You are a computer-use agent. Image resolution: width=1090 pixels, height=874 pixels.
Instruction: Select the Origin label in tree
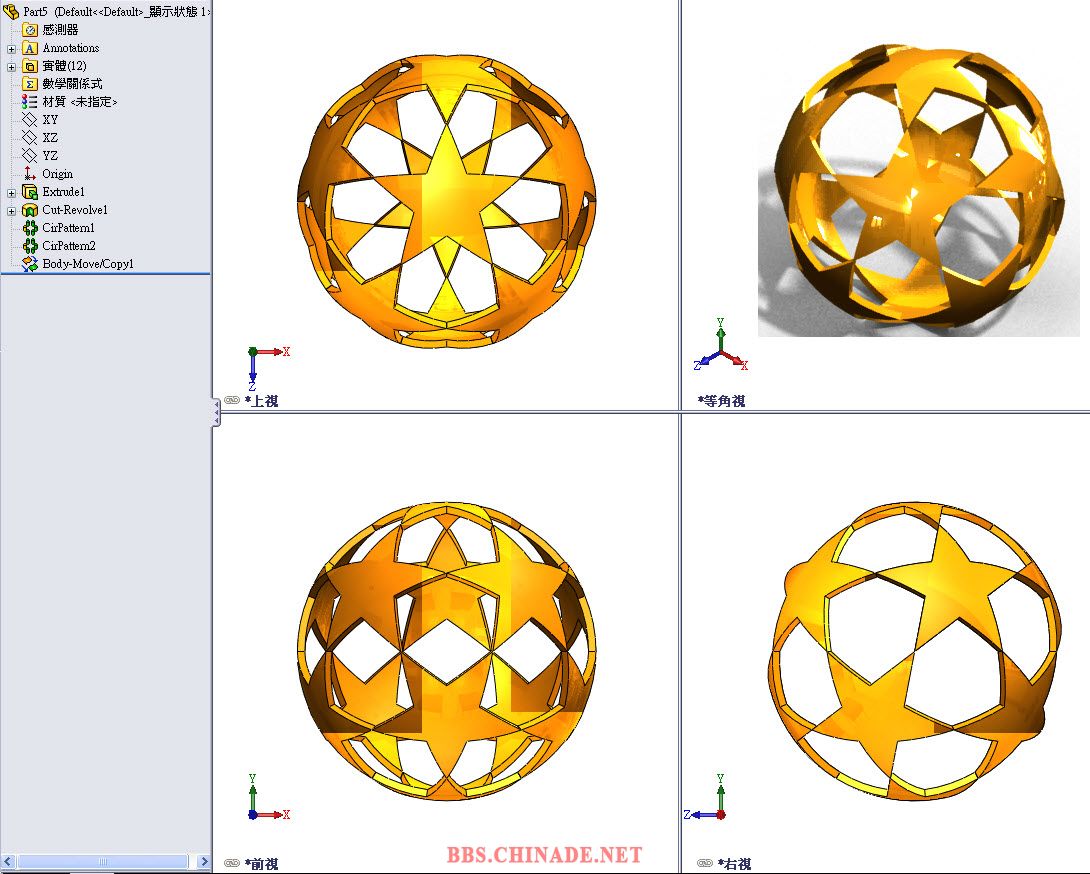click(58, 174)
